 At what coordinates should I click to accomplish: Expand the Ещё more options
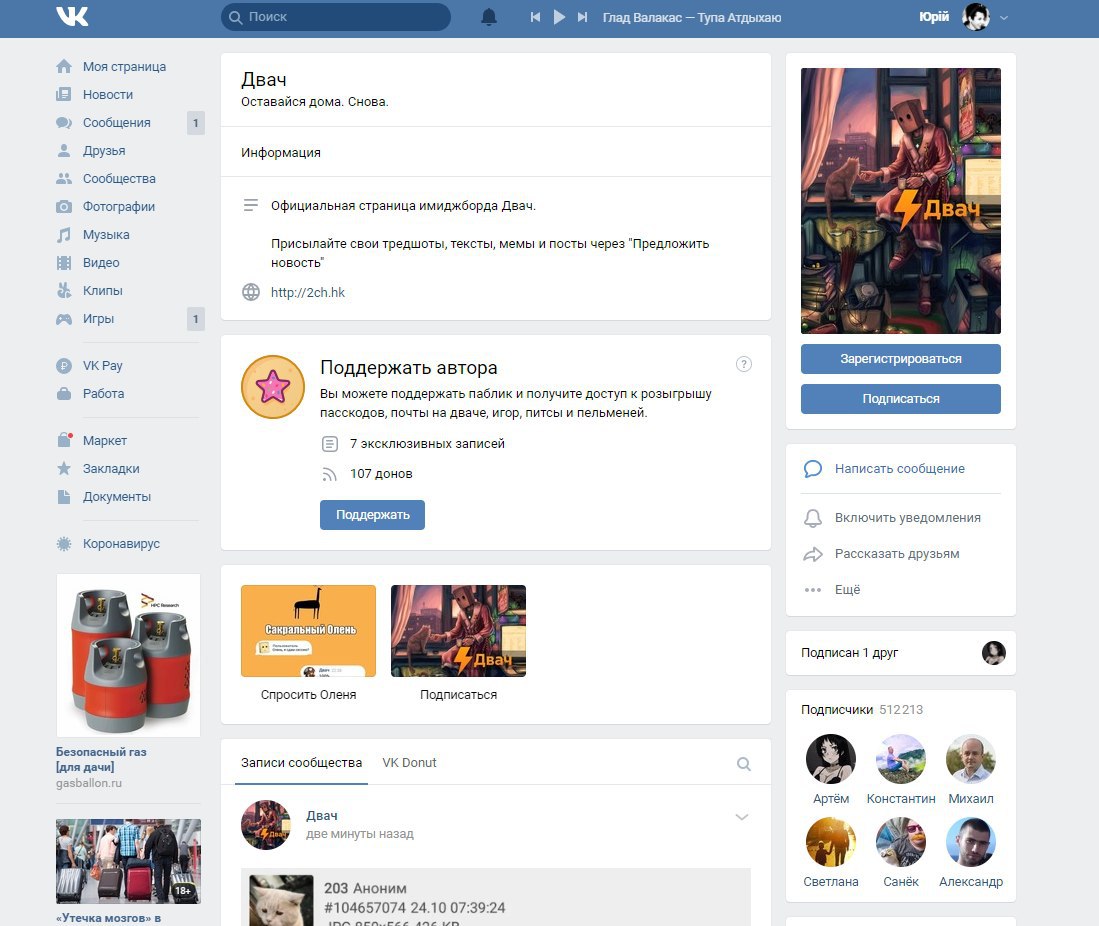pyautogui.click(x=847, y=590)
